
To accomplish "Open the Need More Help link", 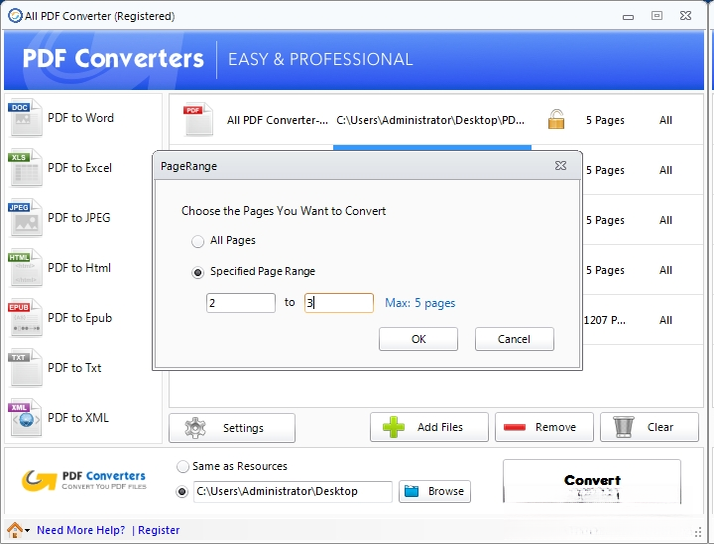I will click(x=81, y=530).
